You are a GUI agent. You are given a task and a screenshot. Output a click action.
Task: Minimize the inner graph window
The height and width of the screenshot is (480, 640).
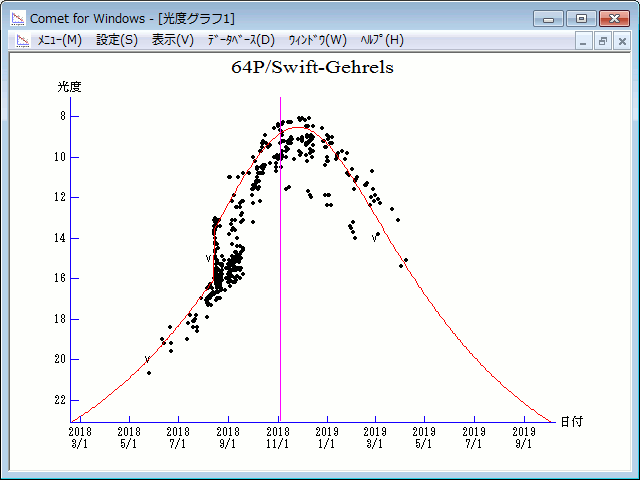(585, 41)
